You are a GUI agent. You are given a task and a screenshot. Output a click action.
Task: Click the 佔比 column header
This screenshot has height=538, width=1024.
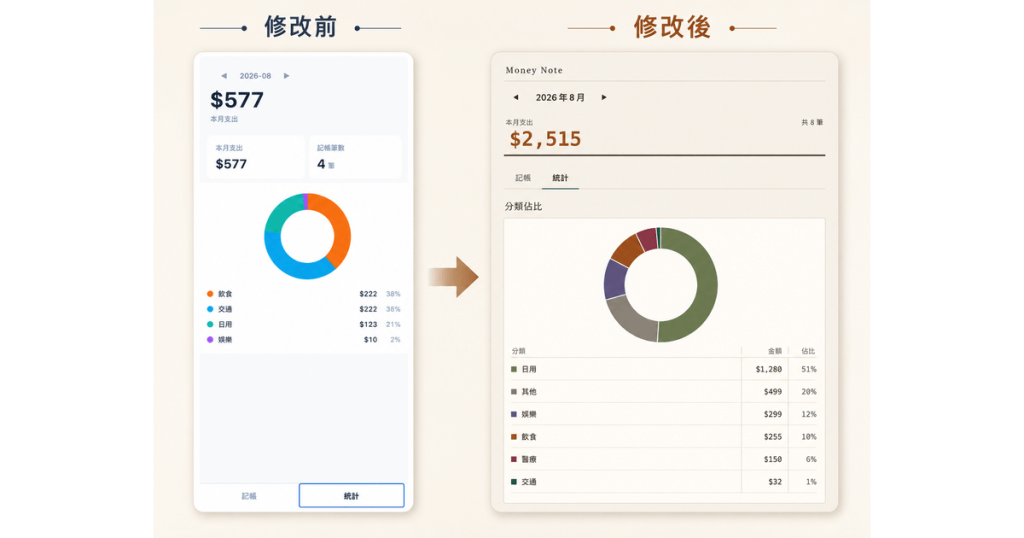pos(808,351)
